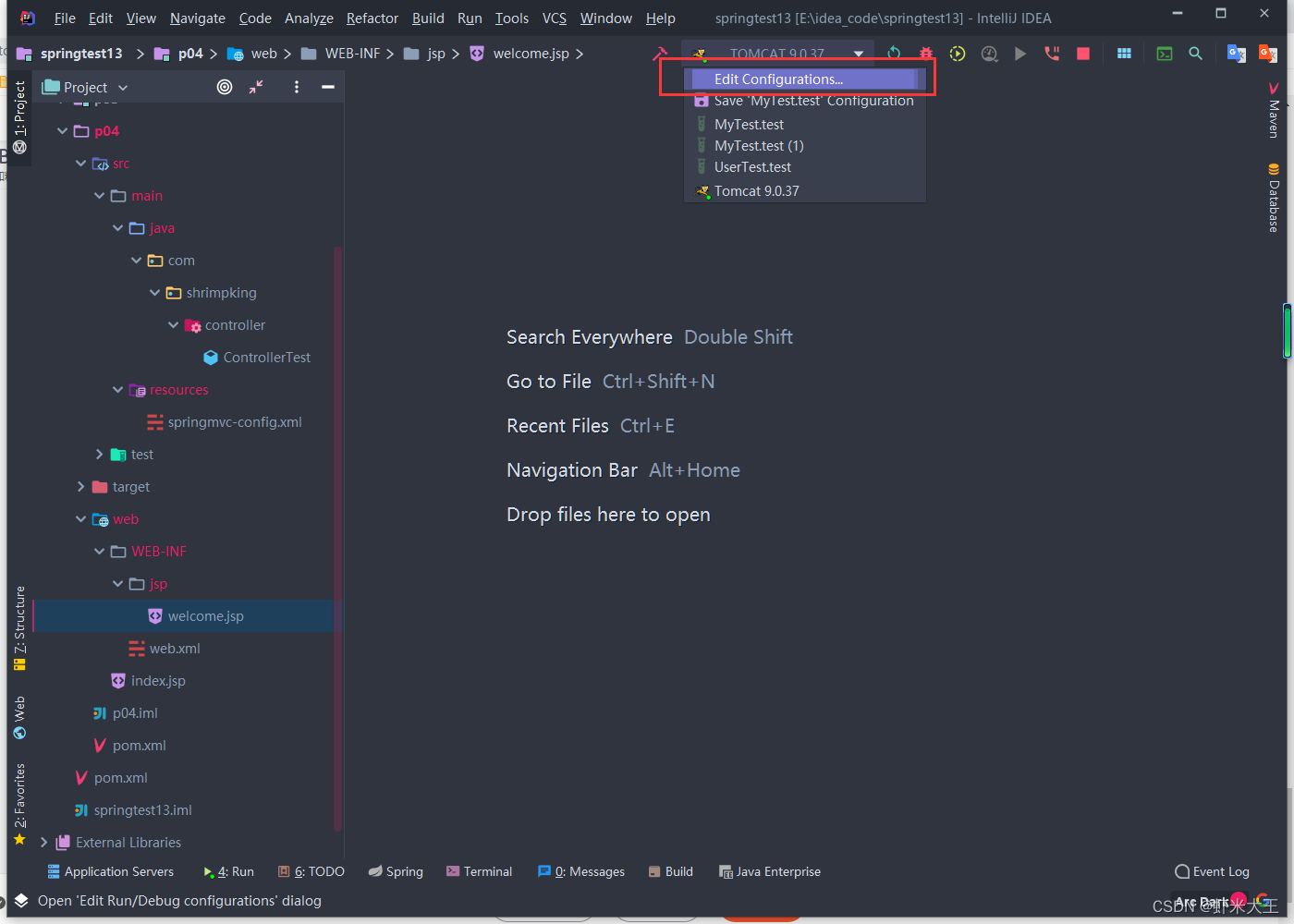Click the red Debug bug icon
Viewport: 1294px width, 924px height.
point(925,54)
